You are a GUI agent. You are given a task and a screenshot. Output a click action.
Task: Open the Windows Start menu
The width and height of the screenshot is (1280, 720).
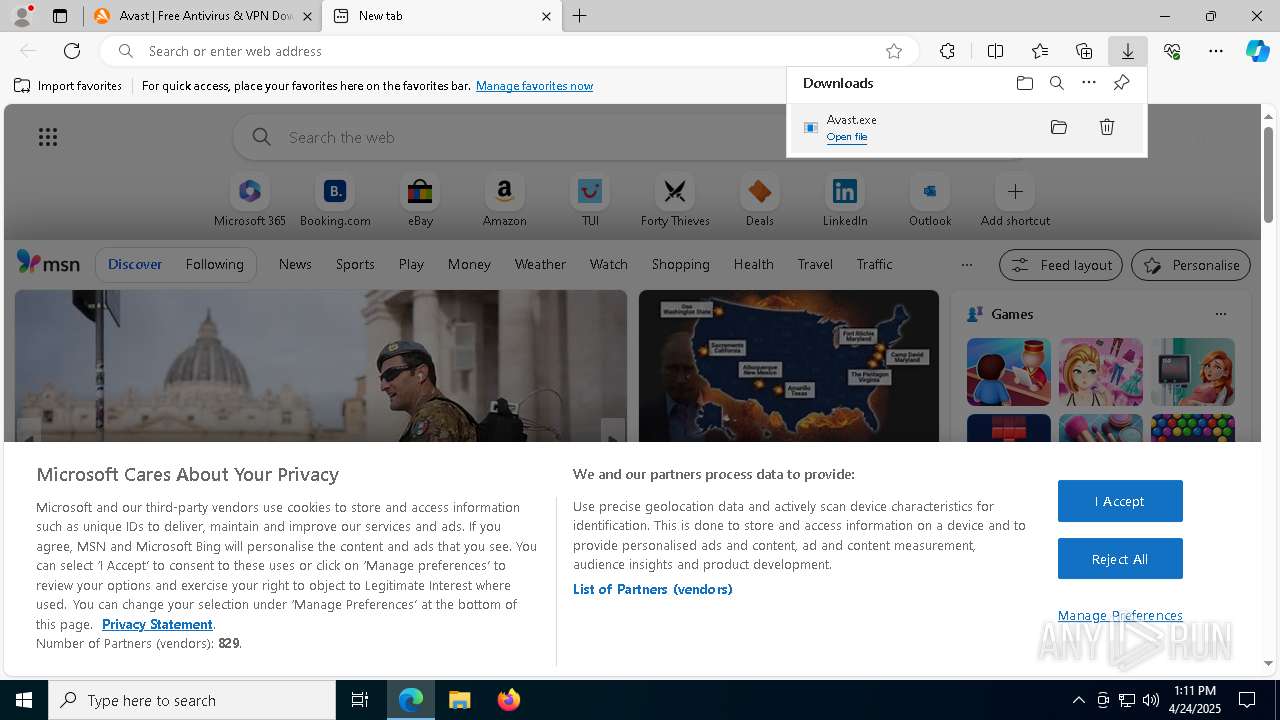[24, 700]
